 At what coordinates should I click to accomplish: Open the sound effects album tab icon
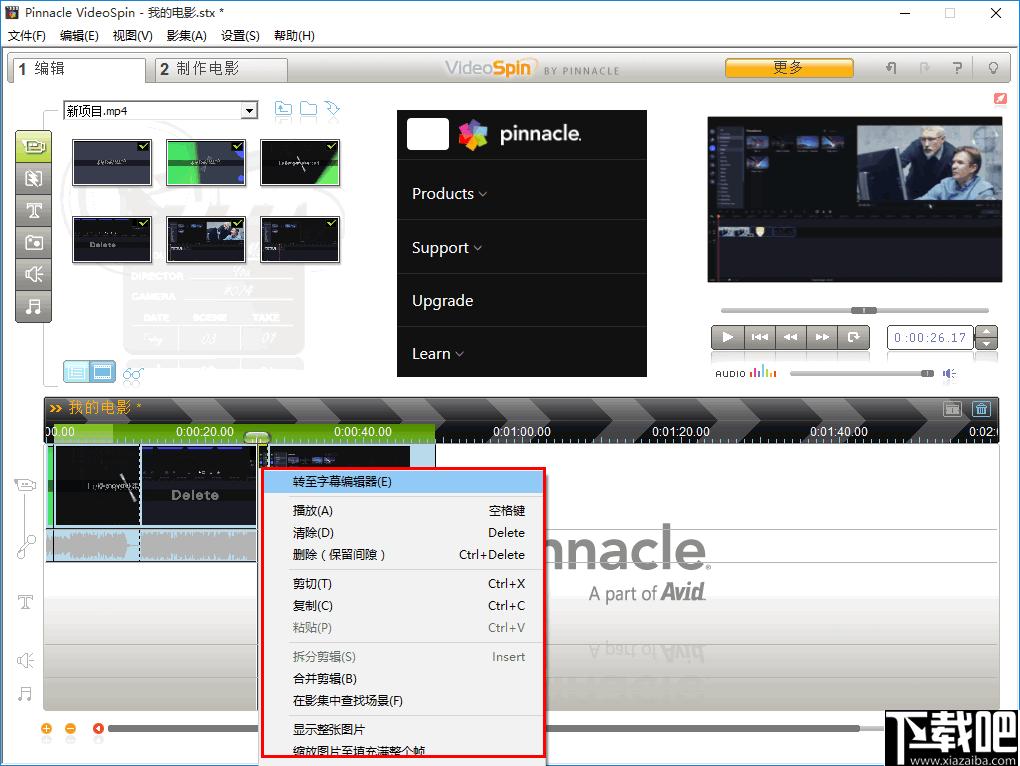point(33,274)
